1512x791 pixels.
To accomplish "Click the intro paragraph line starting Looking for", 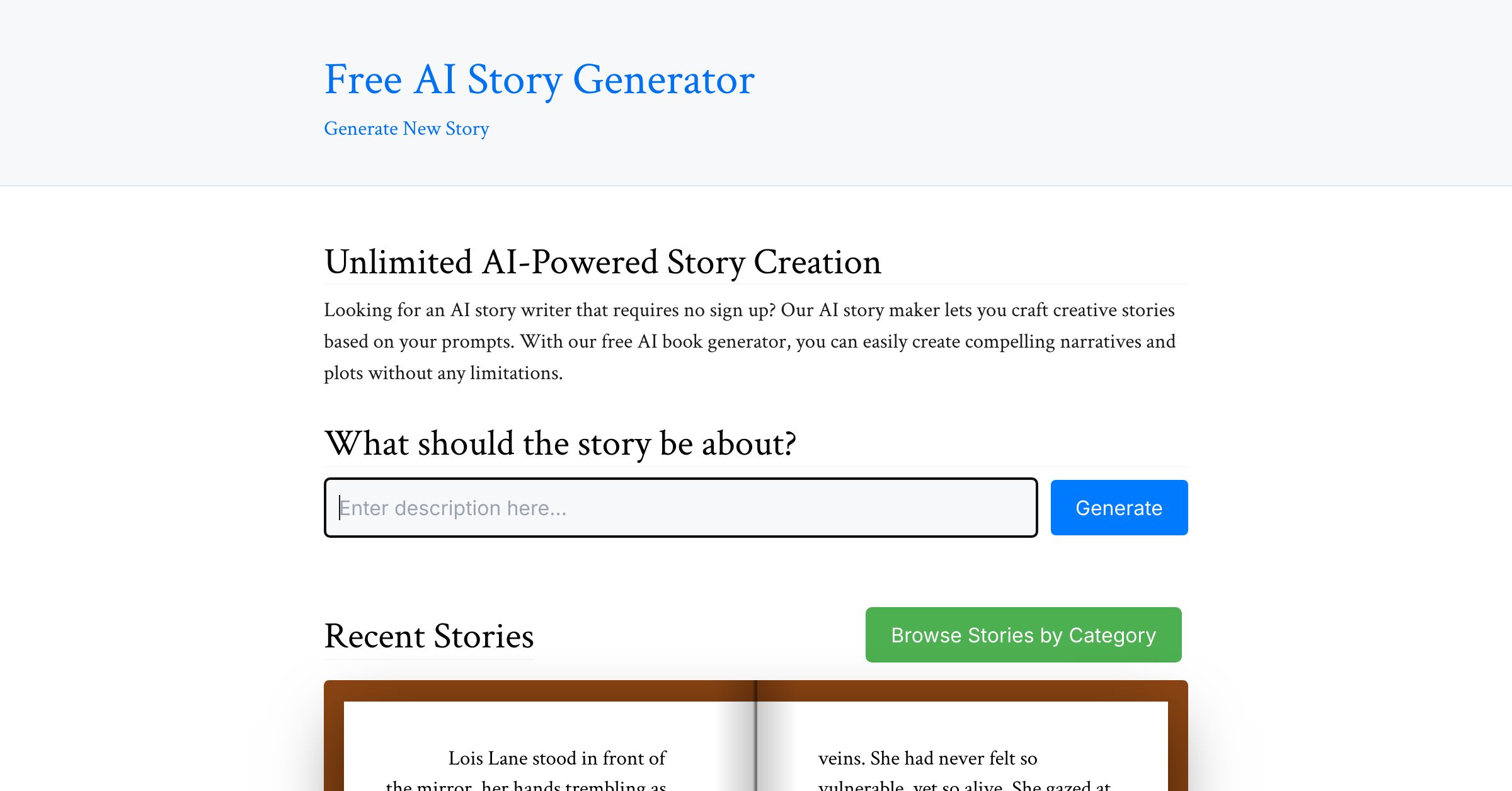I will pyautogui.click(x=749, y=310).
